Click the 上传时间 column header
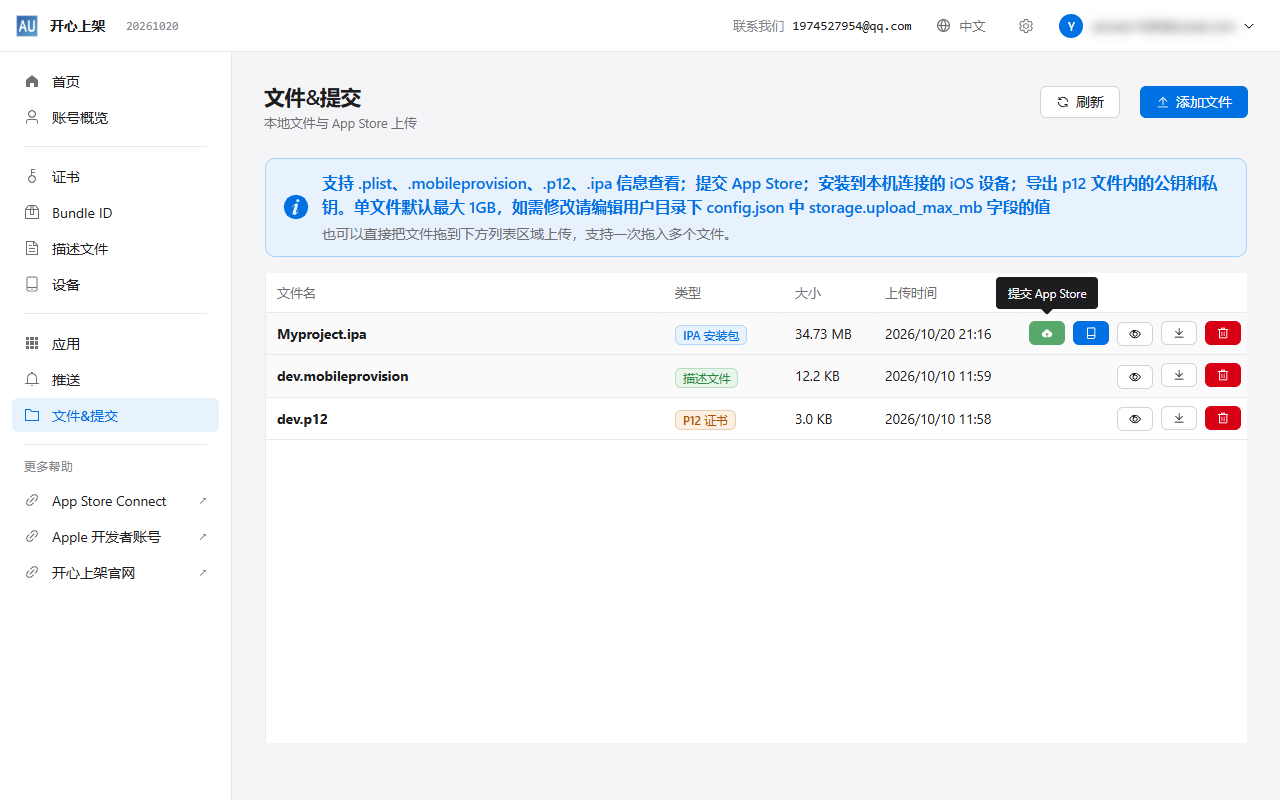The image size is (1280, 800). point(911,293)
